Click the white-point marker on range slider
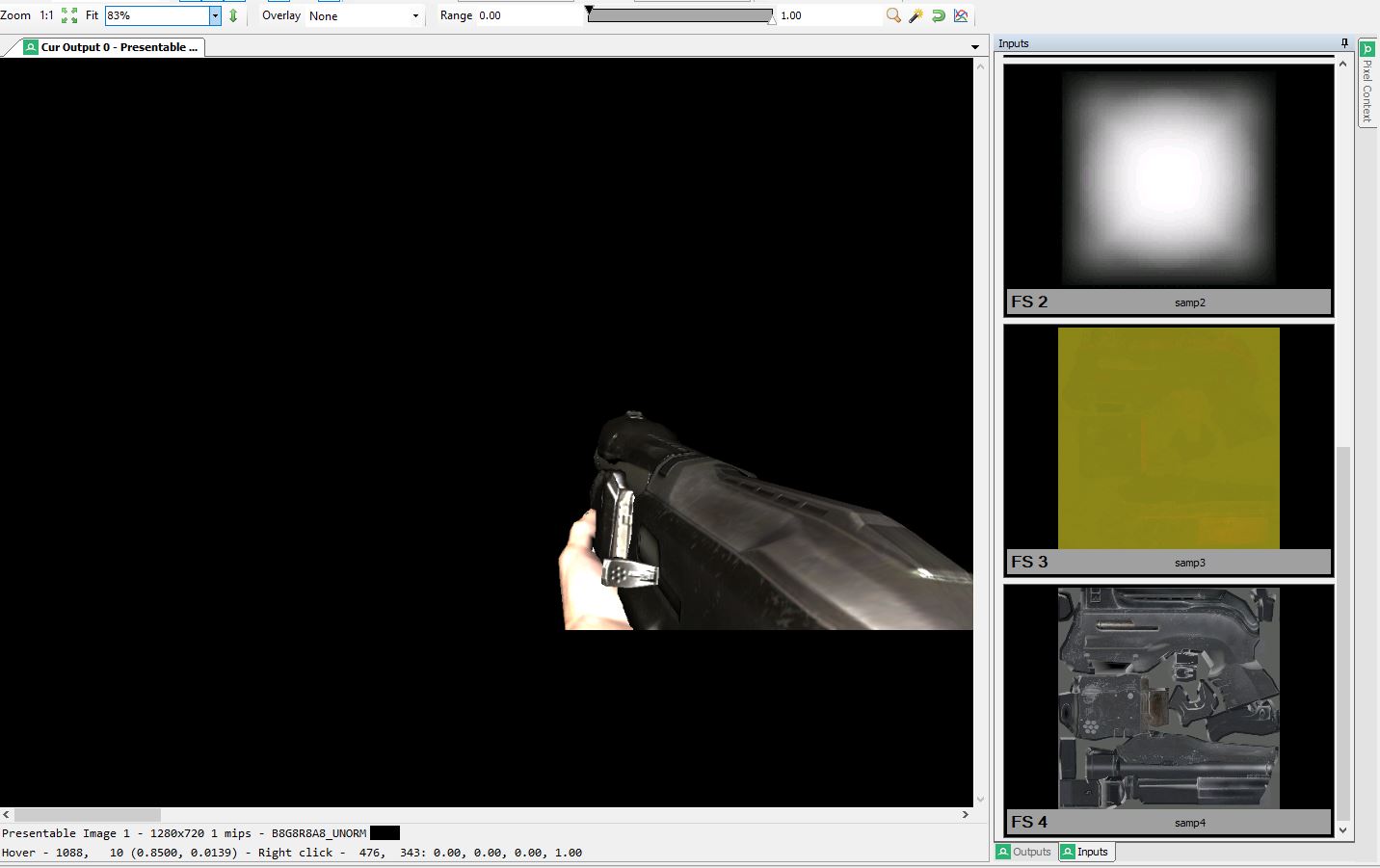The image size is (1380, 868). [x=772, y=20]
